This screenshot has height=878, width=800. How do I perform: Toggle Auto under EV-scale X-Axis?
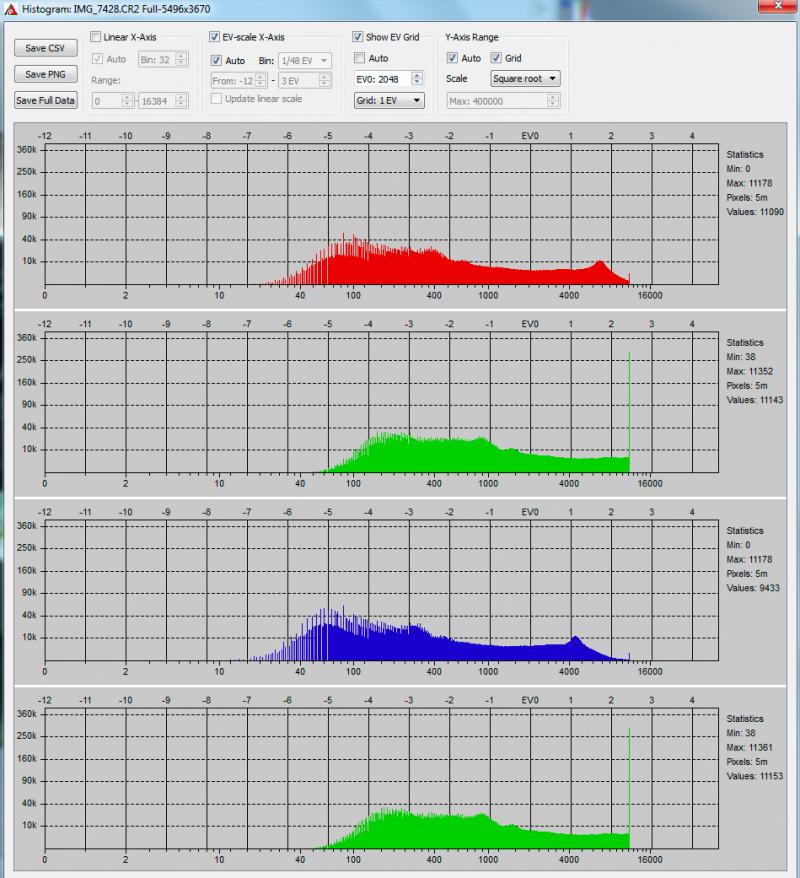[217, 60]
